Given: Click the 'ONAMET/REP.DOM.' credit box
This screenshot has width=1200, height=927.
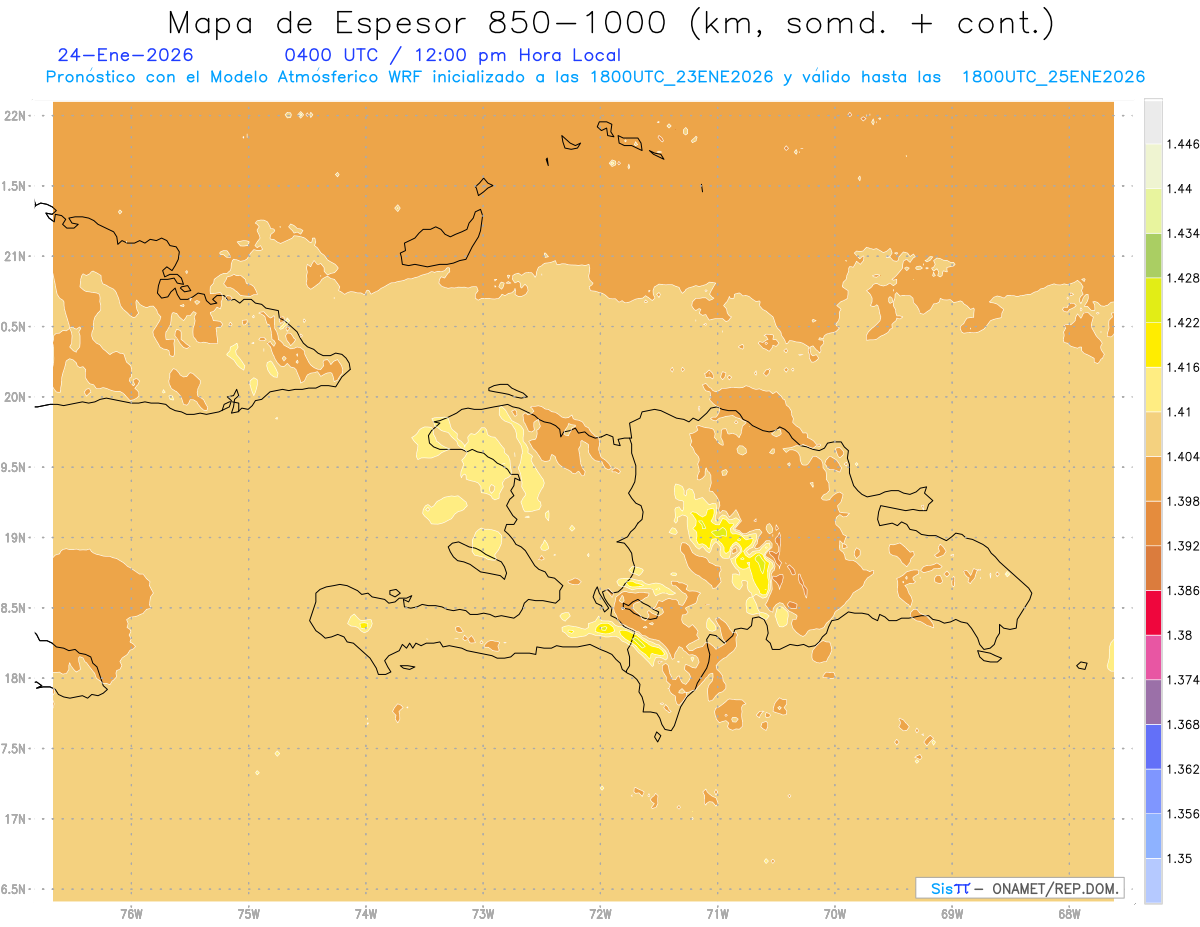Looking at the screenshot, I should point(1019,888).
